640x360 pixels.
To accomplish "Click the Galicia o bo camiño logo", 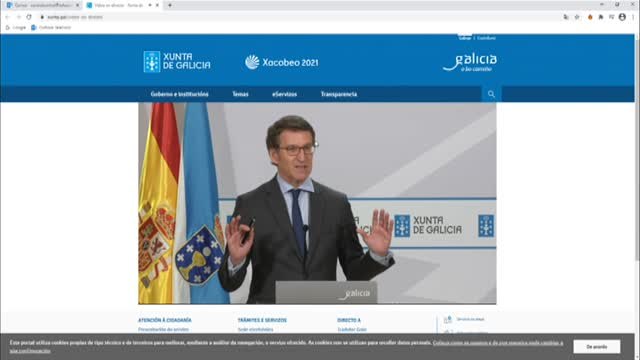I will coord(470,62).
